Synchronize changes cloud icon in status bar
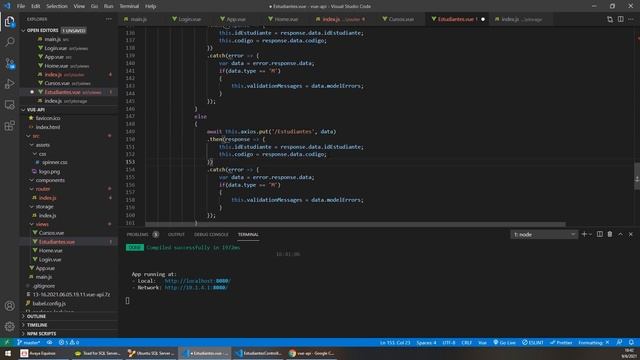This screenshot has width=640, height=360. coord(49,342)
